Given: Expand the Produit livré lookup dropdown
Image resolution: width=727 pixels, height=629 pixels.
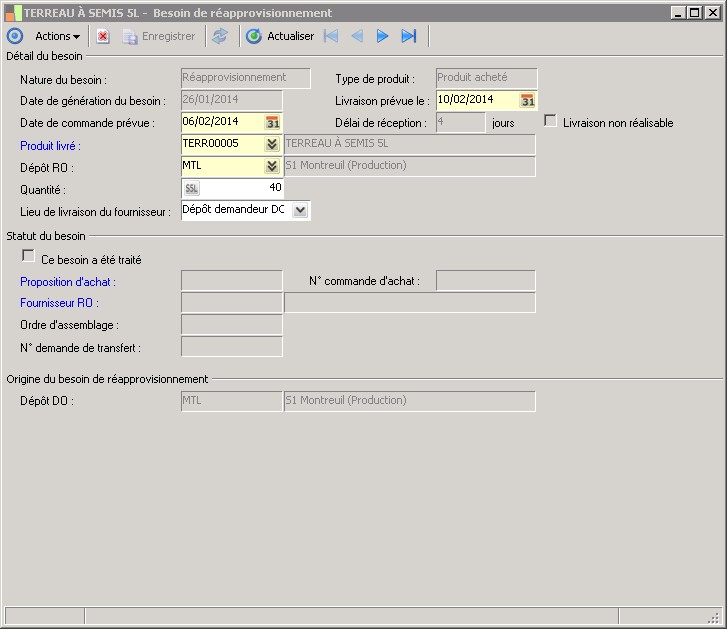Looking at the screenshot, I should 272,144.
